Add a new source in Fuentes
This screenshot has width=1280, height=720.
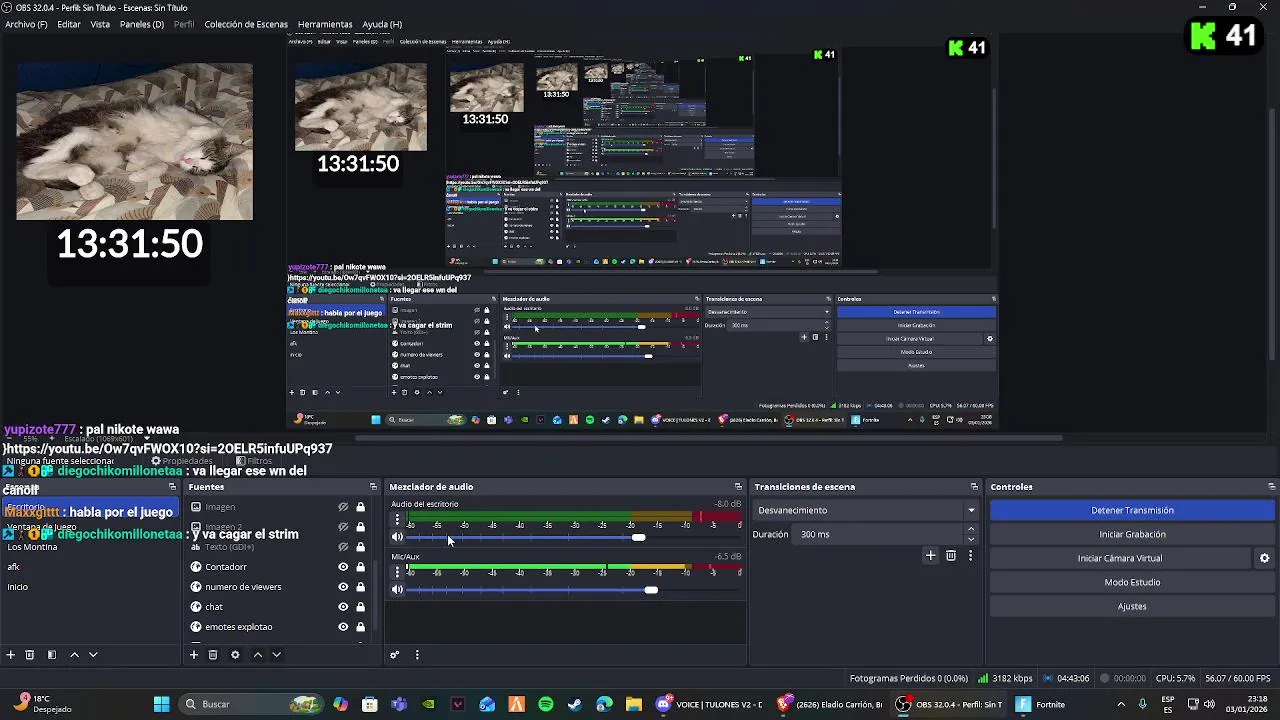(194, 655)
